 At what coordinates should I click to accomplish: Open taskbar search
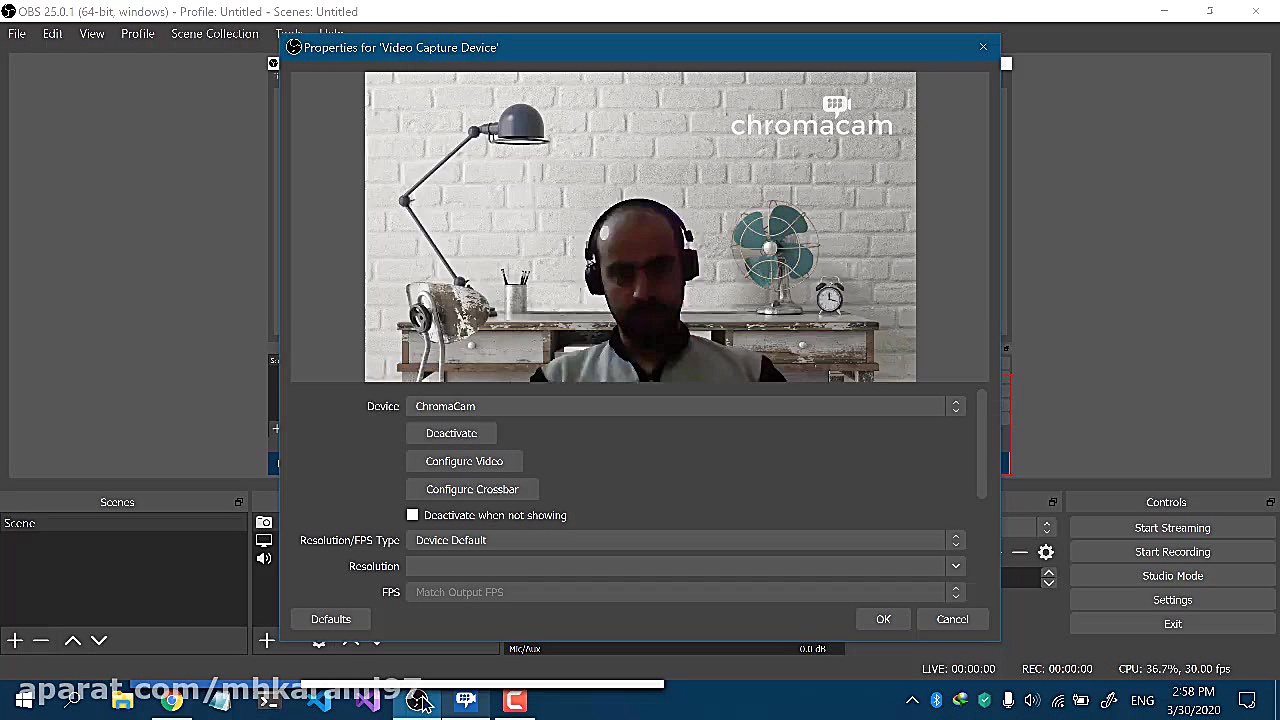(x=72, y=700)
